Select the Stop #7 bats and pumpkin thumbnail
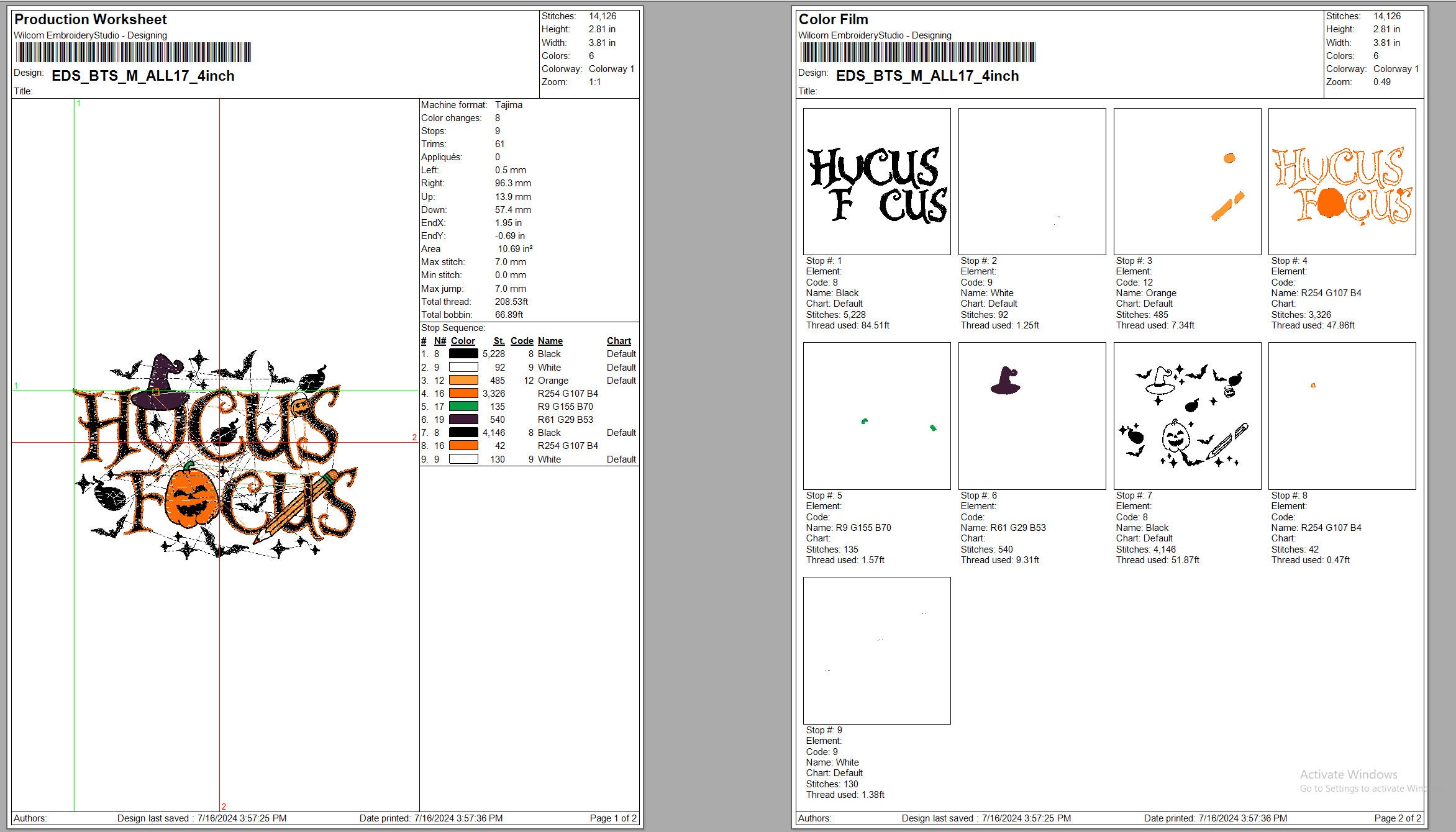Screen dimensions: 1456x832 pyautogui.click(x=1186, y=415)
